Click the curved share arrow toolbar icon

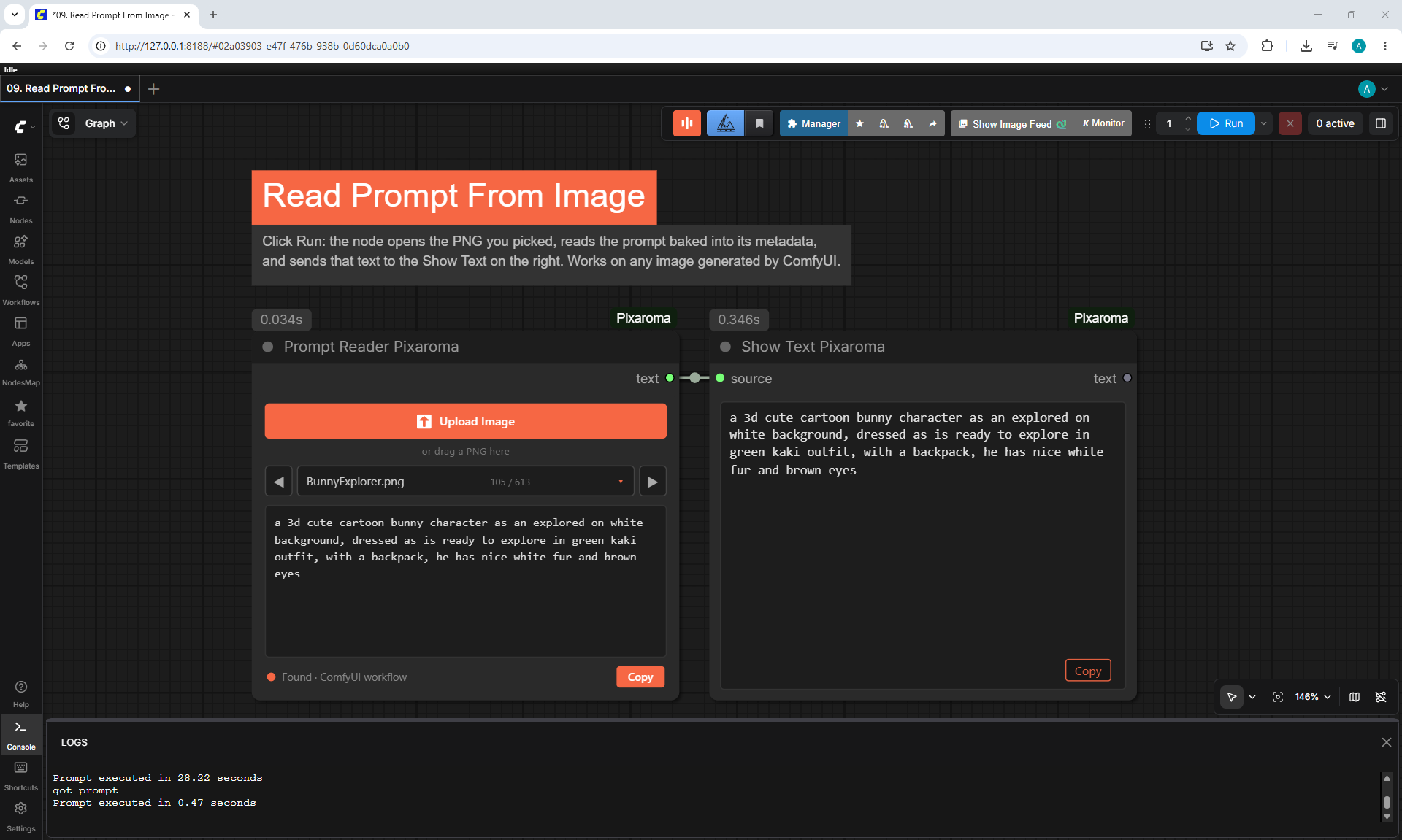click(x=932, y=123)
